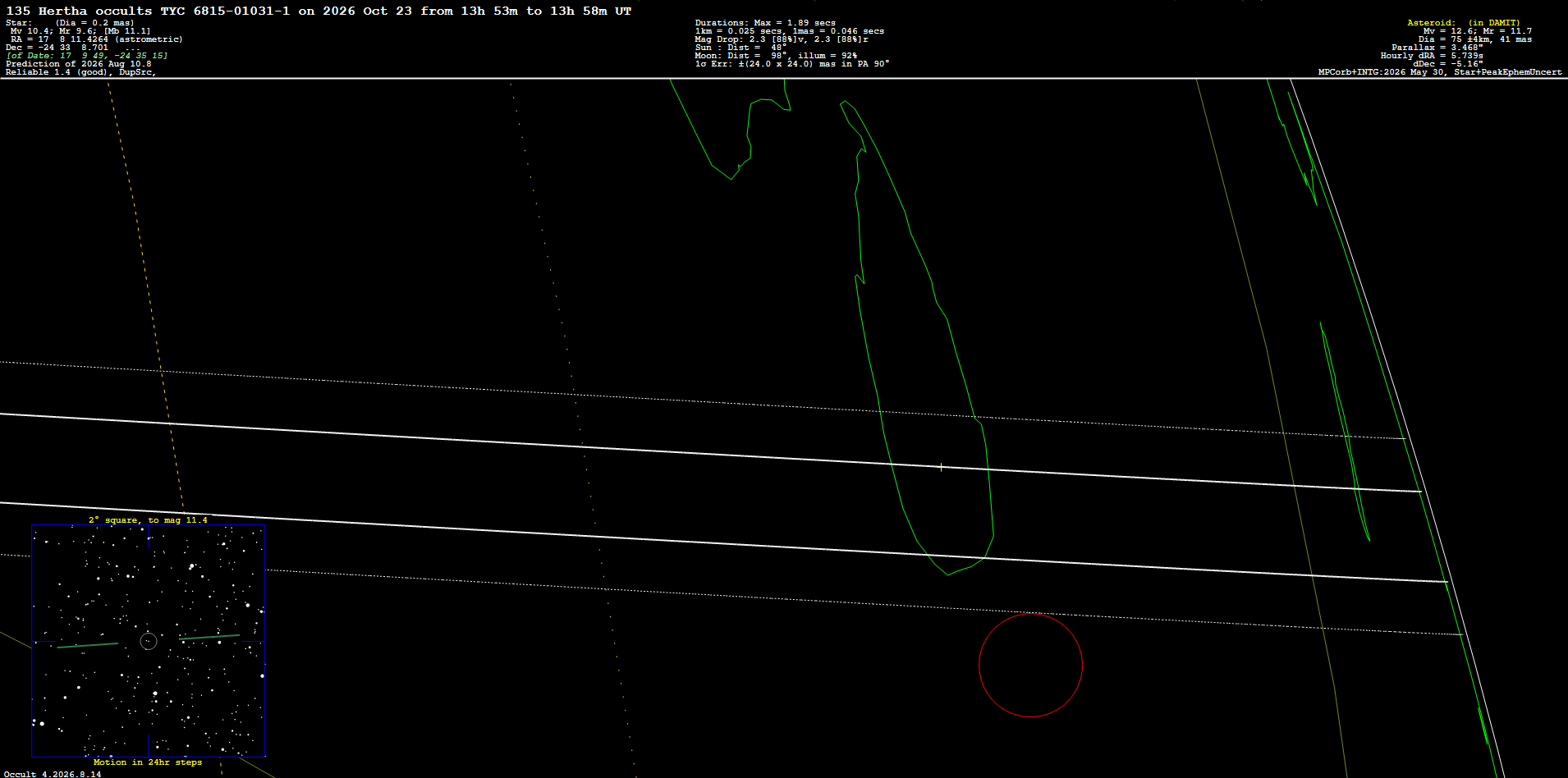Viewport: 1568px width, 778px height.
Task: Select the green '[of Date: 17 9 49, -24 35 15]' text
Action: click(87, 56)
